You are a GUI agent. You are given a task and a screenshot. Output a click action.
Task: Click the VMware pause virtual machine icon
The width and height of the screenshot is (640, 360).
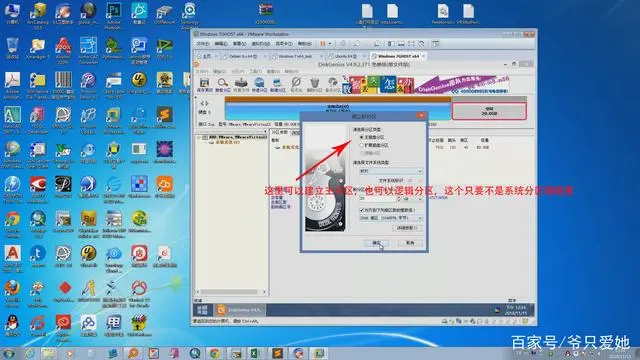pyautogui.click(x=322, y=44)
